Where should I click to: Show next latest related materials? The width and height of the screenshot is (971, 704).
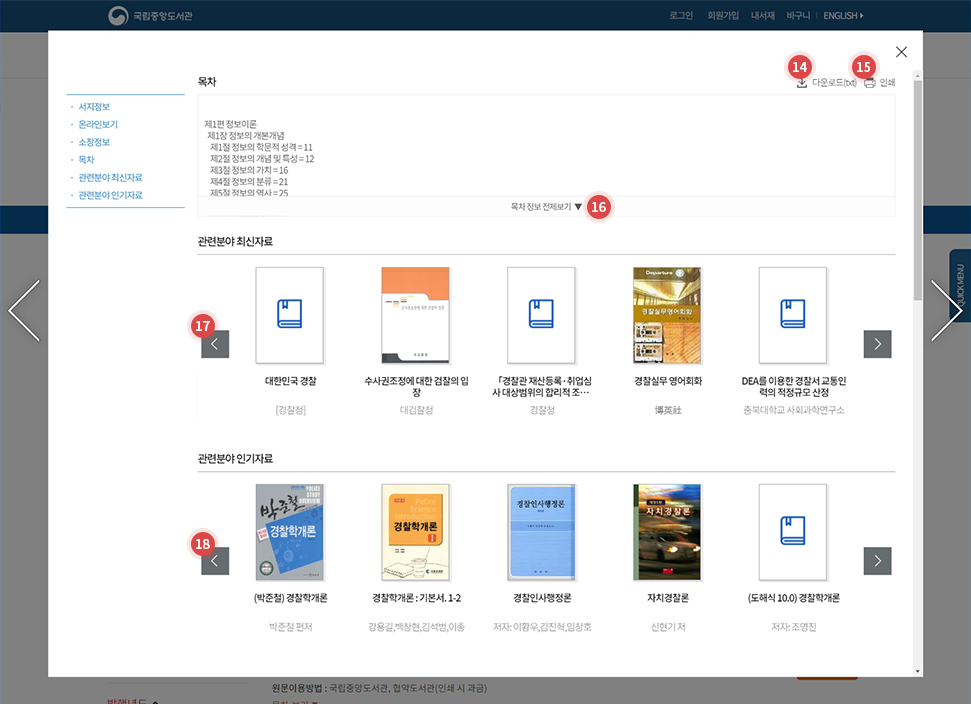coord(877,344)
